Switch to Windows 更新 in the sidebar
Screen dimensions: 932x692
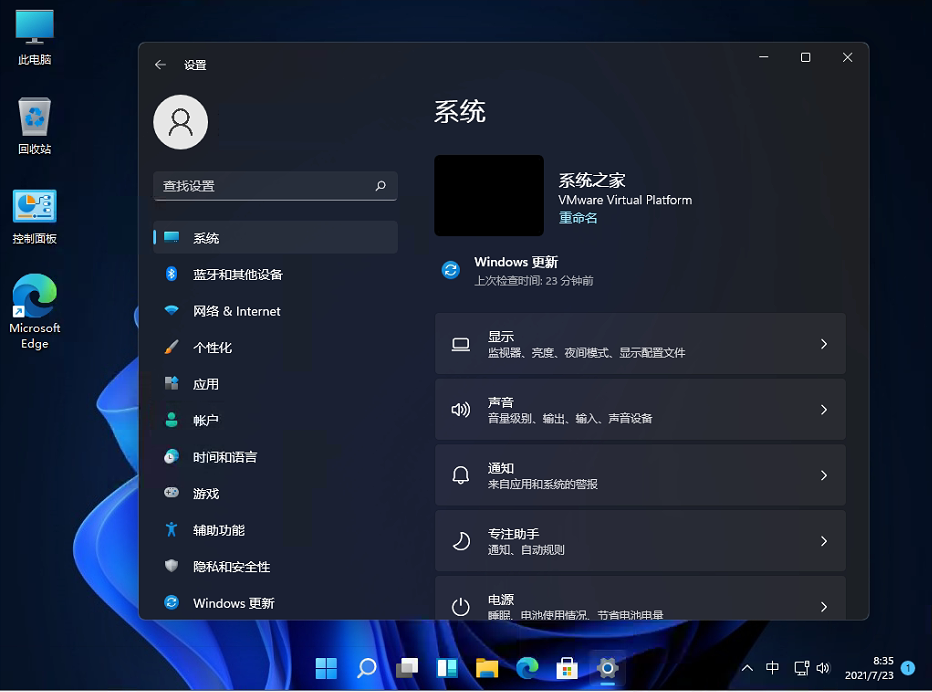tap(234, 603)
